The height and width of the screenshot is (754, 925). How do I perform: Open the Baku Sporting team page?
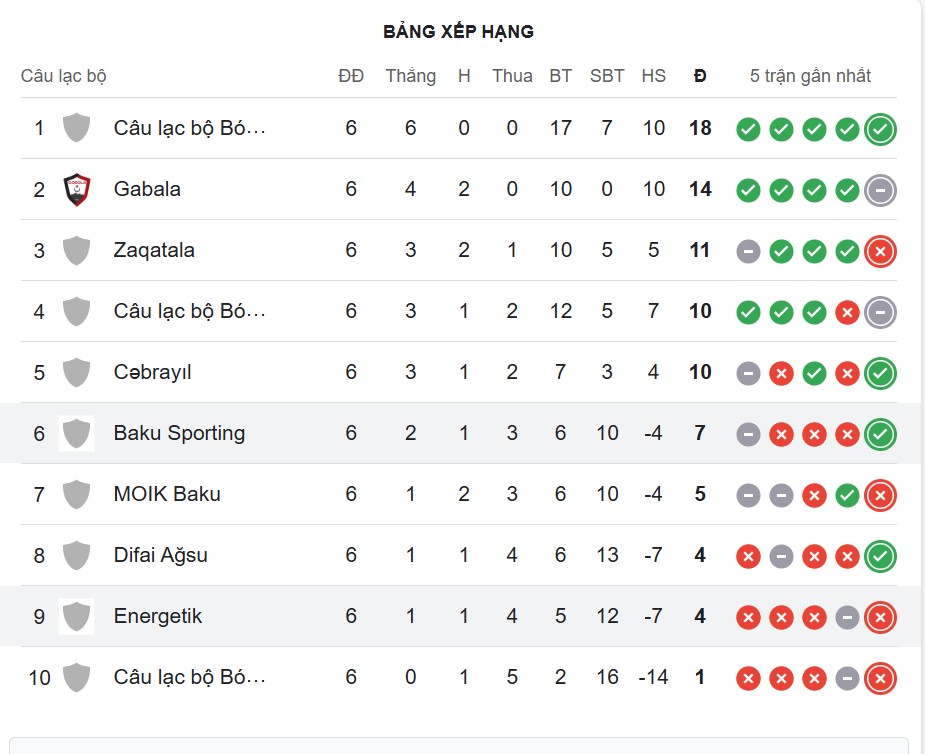click(179, 433)
